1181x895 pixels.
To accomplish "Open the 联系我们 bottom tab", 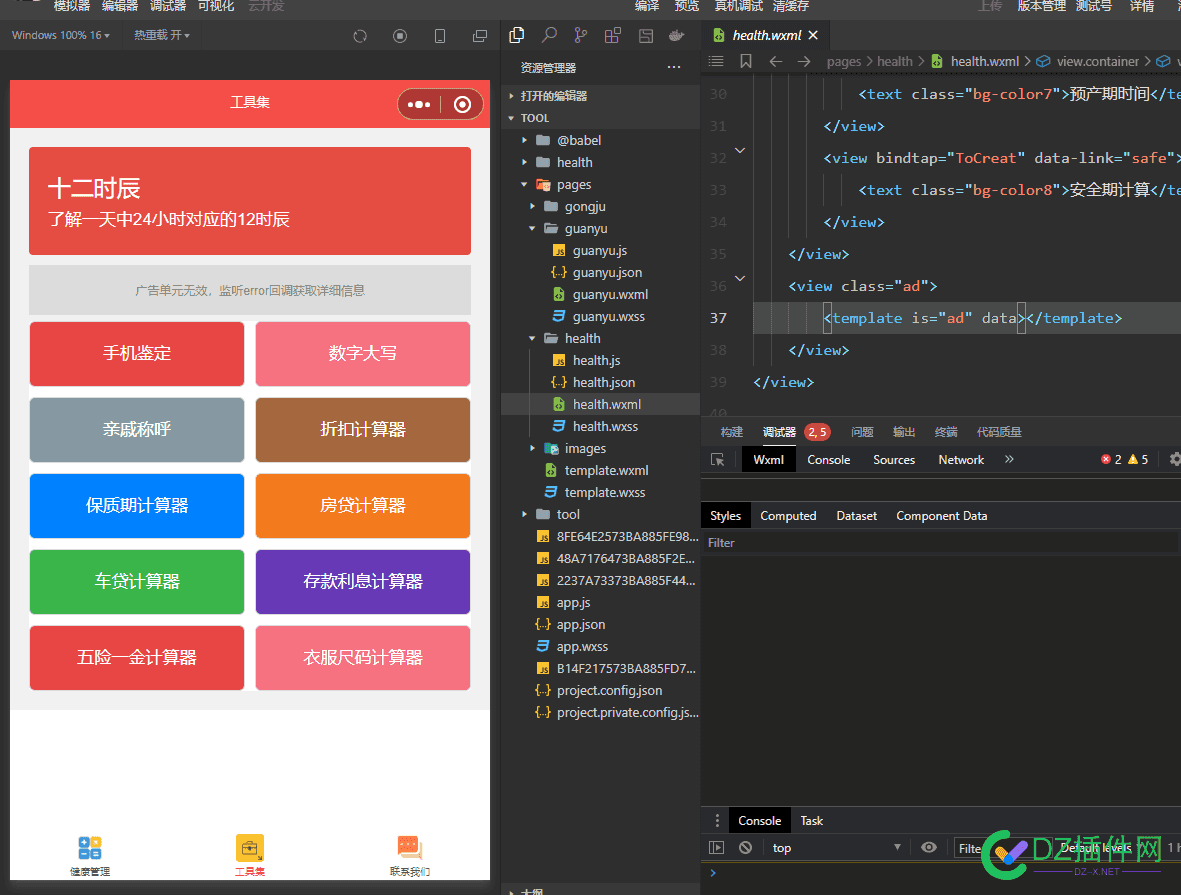I will tap(410, 857).
